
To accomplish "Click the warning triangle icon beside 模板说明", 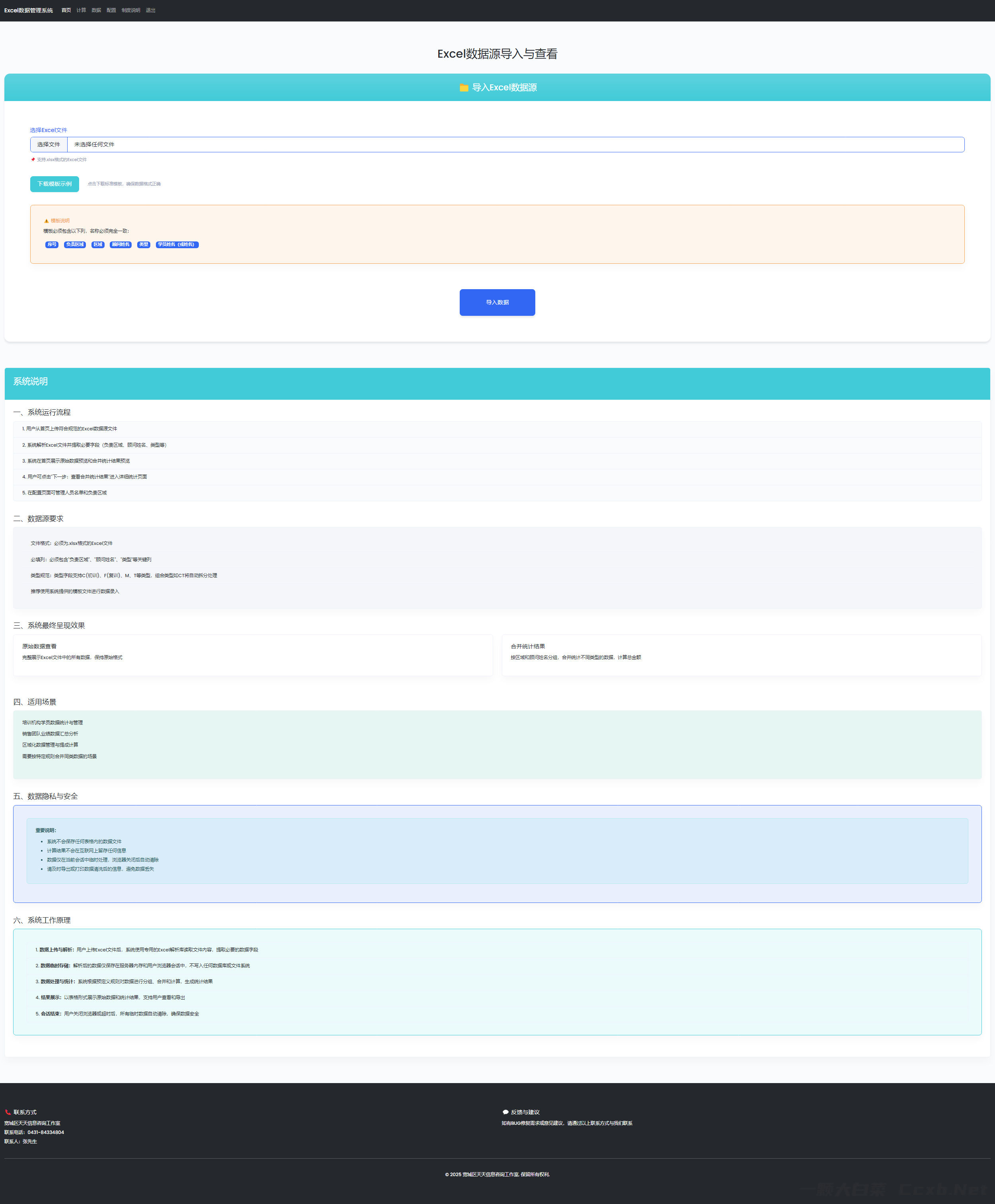I will (47, 221).
